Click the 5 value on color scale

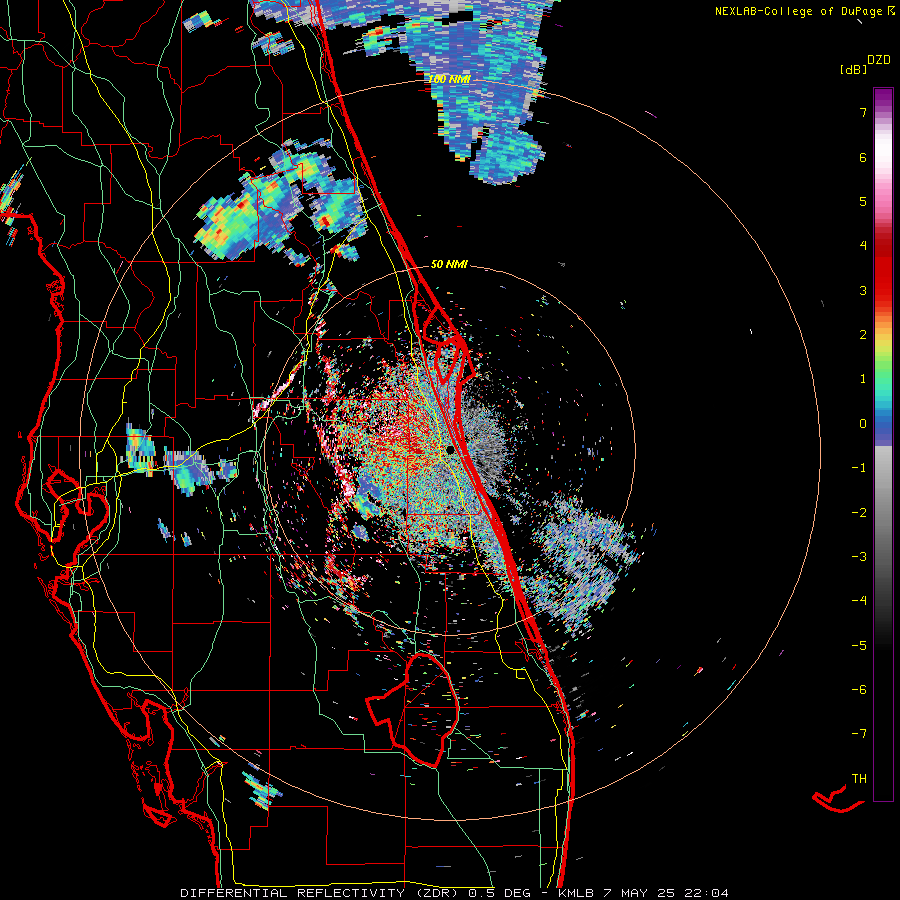coord(863,201)
